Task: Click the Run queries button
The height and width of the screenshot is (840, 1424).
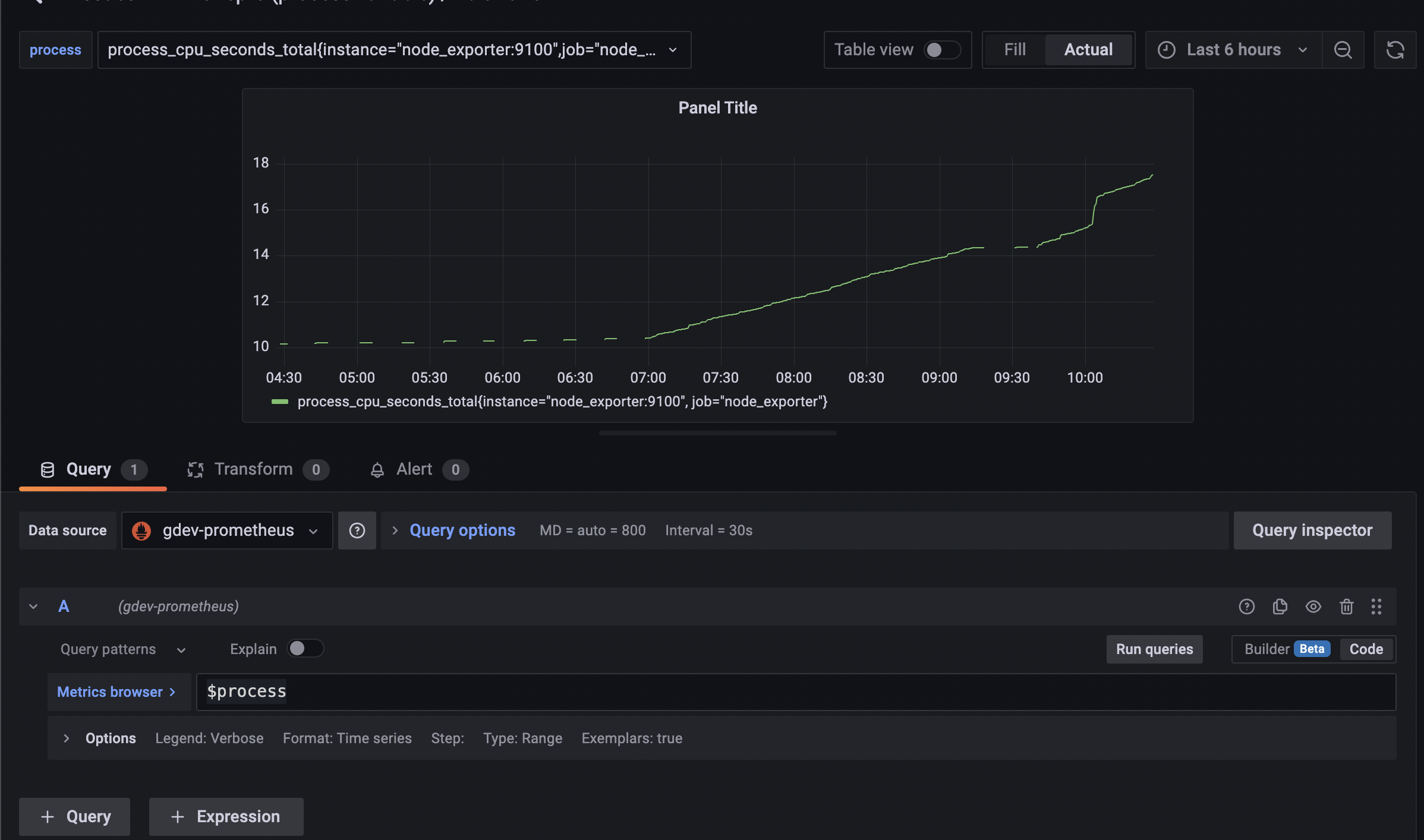Action: [x=1154, y=649]
